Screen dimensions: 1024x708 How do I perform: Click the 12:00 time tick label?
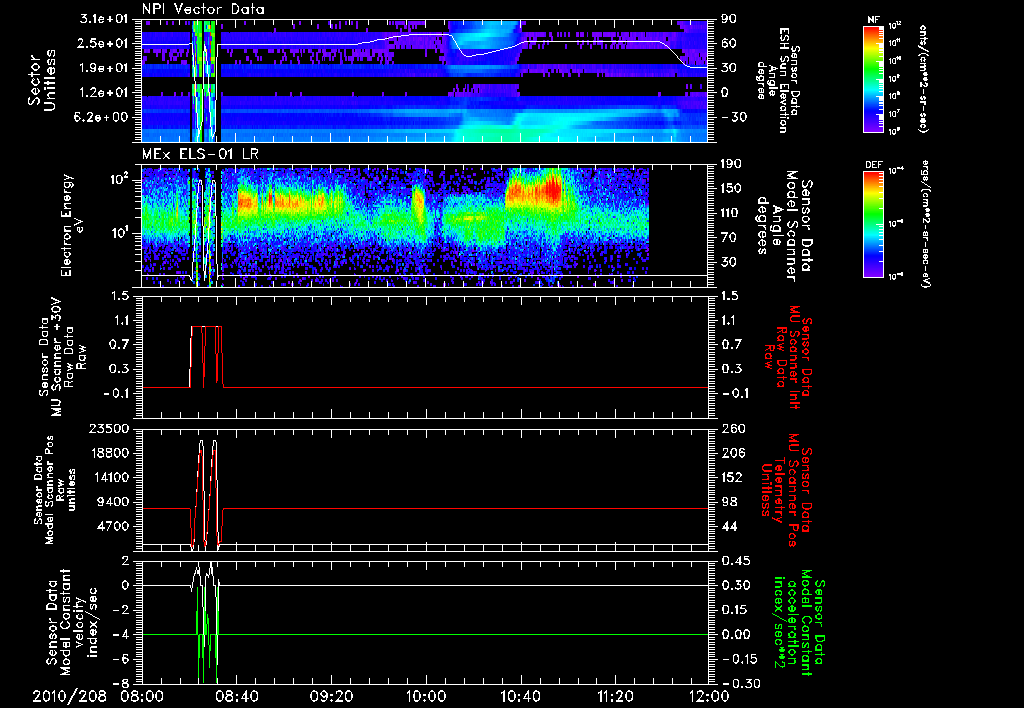click(x=709, y=696)
